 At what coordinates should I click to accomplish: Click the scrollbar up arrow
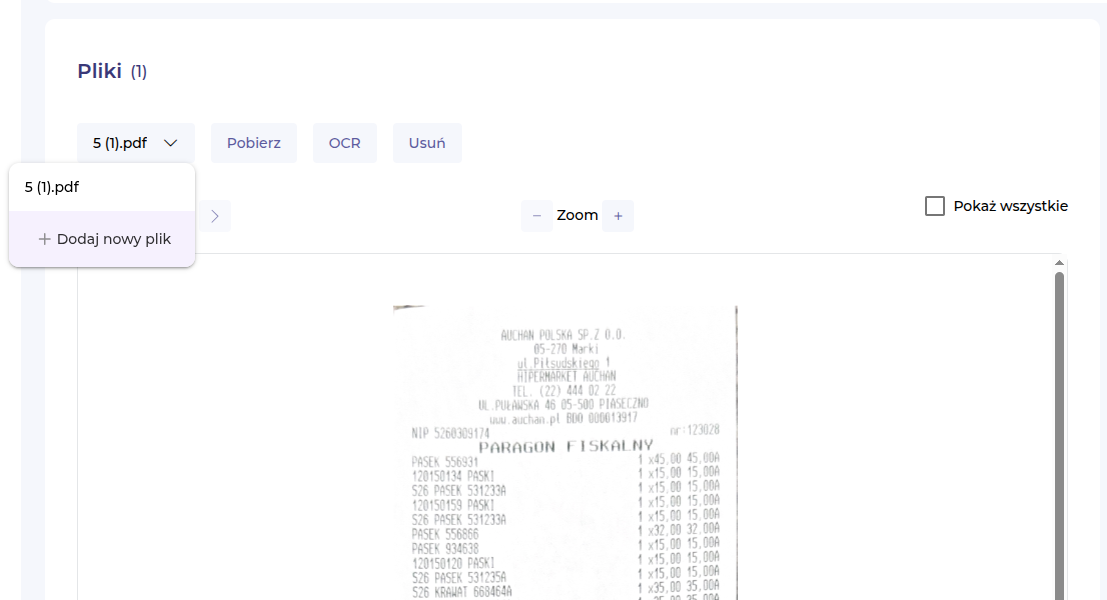click(x=1059, y=263)
